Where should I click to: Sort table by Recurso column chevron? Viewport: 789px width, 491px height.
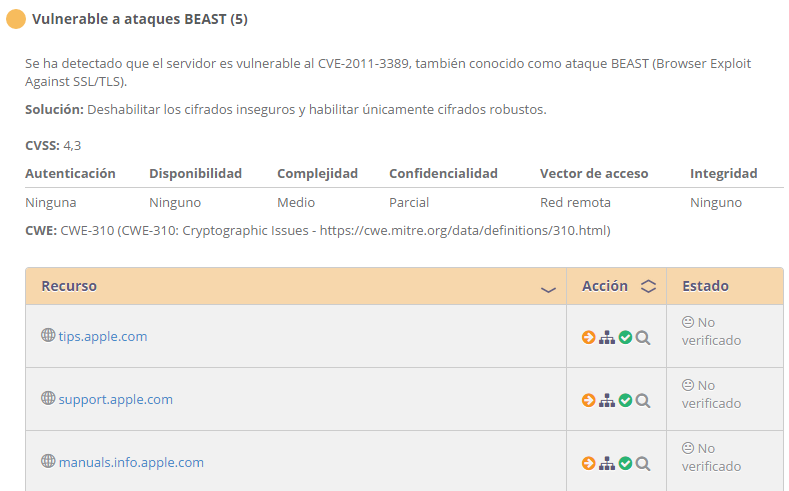(548, 289)
